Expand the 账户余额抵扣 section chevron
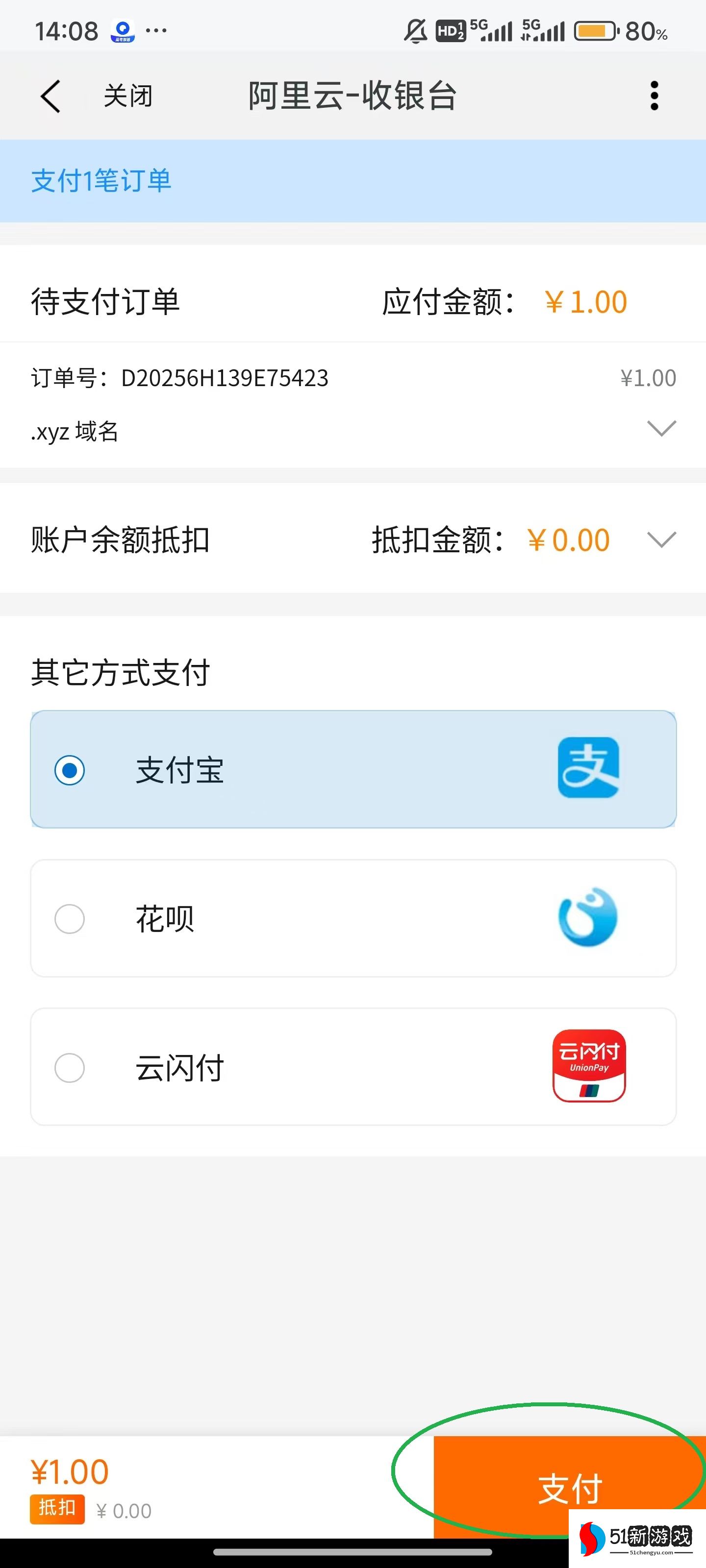This screenshot has width=706, height=1568. pos(661,539)
